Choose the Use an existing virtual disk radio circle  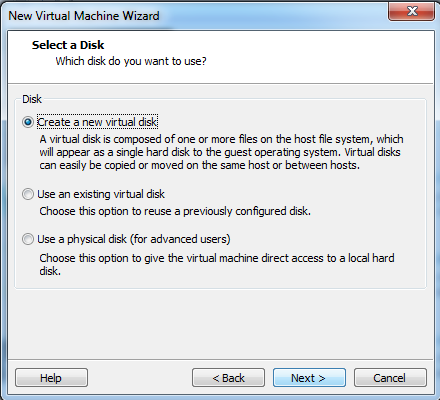[28, 194]
